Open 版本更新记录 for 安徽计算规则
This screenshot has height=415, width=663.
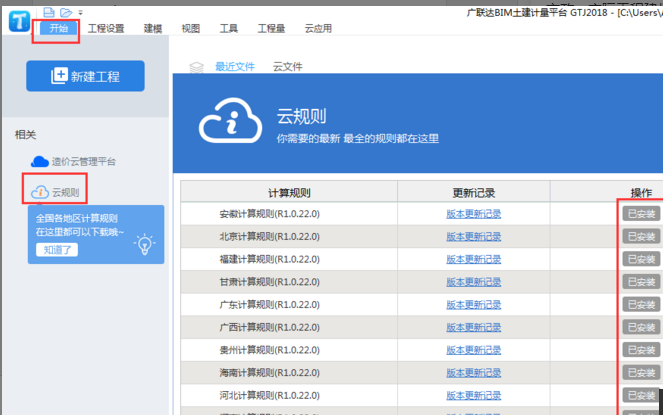(x=474, y=214)
